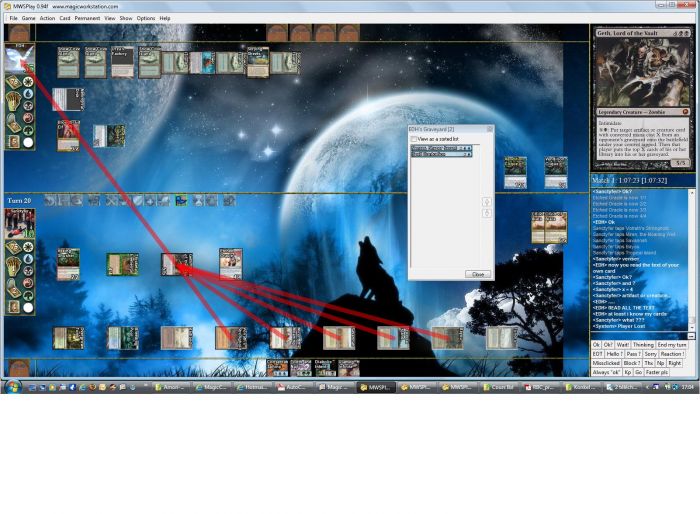Click Sanctyfer's colorless mana circle
The width and height of the screenshot is (700, 514).
coord(28,308)
